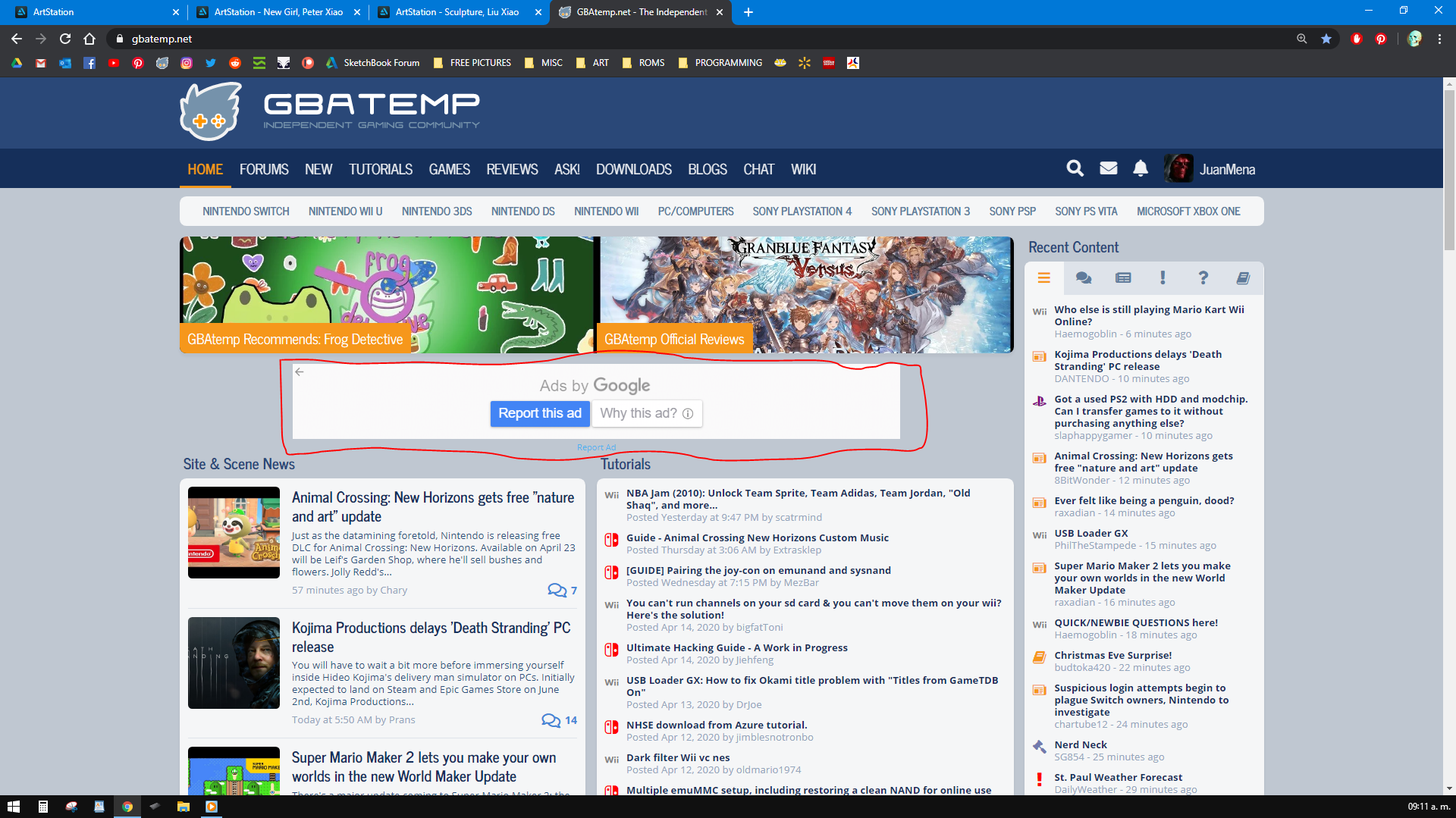Open the inbox envelope icon
1456x818 pixels.
(x=1108, y=168)
